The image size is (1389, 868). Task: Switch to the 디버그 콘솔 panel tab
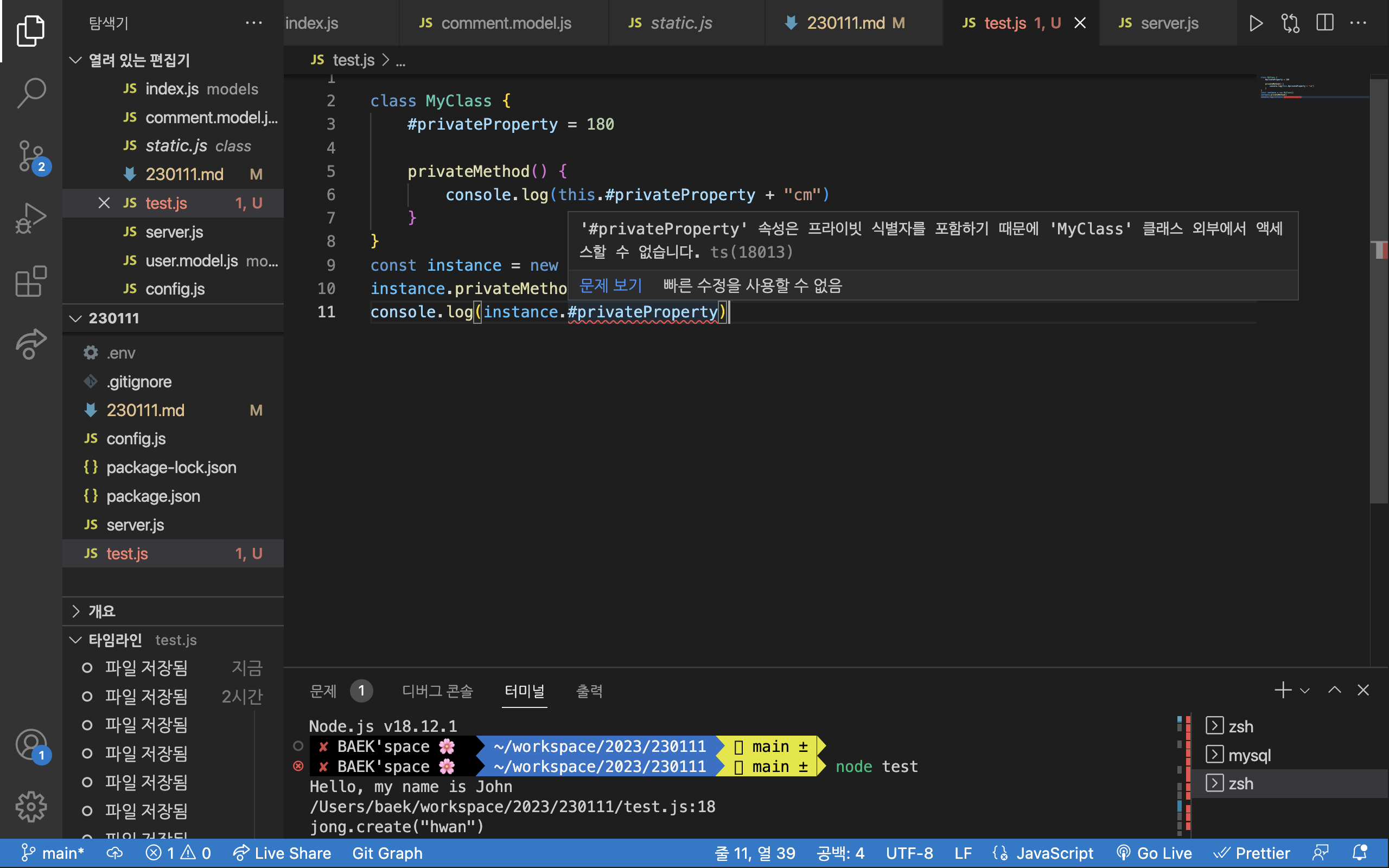(x=437, y=691)
